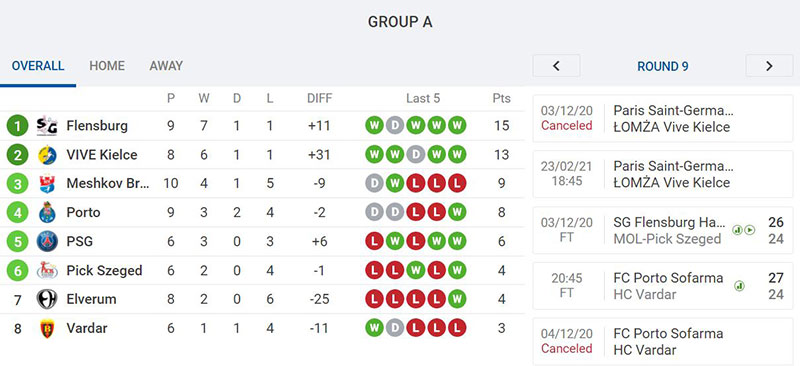Click the Porto club crest
This screenshot has width=800, height=366.
[x=47, y=212]
